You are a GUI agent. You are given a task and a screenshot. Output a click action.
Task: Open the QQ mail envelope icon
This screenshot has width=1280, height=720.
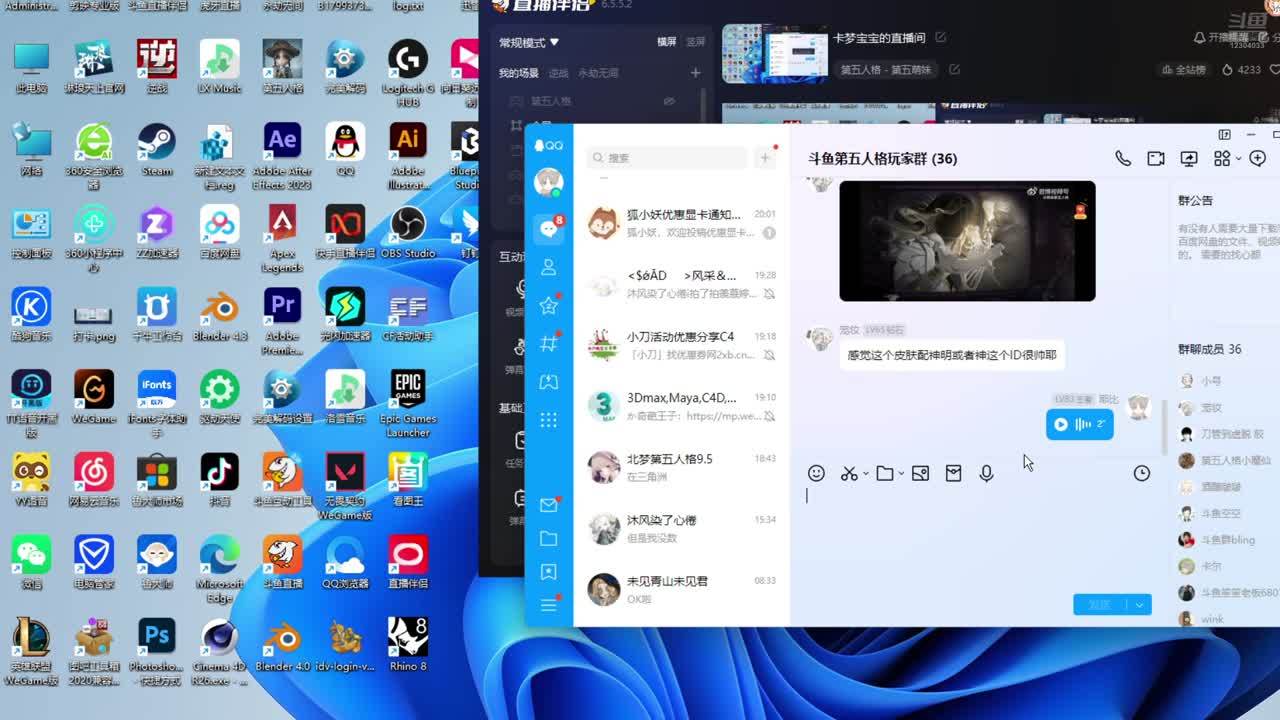[x=548, y=505]
